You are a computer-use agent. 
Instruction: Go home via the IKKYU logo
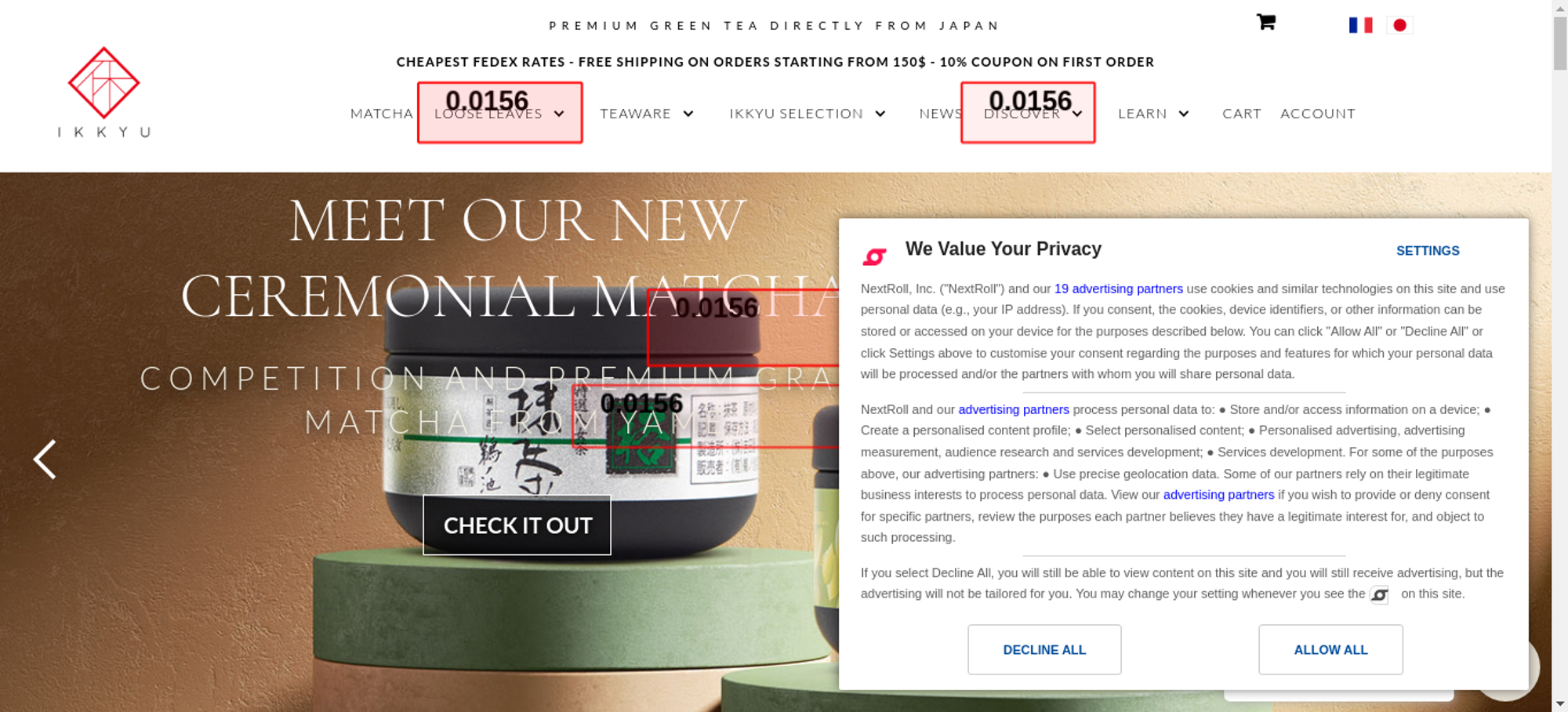pyautogui.click(x=103, y=92)
